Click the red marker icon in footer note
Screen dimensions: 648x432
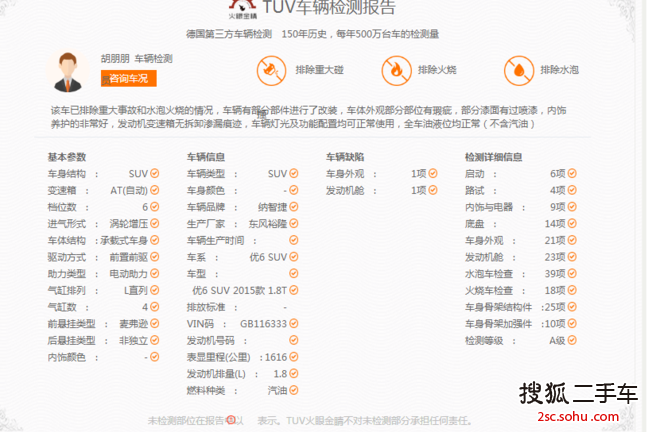(x=231, y=420)
